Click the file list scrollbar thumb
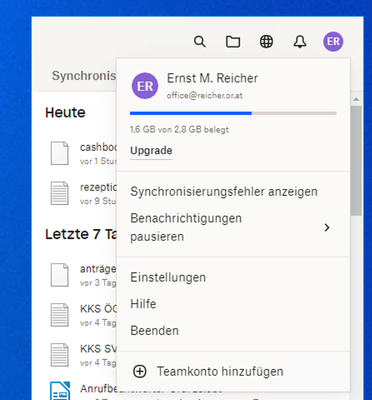This screenshot has height=400, width=372. [356, 161]
